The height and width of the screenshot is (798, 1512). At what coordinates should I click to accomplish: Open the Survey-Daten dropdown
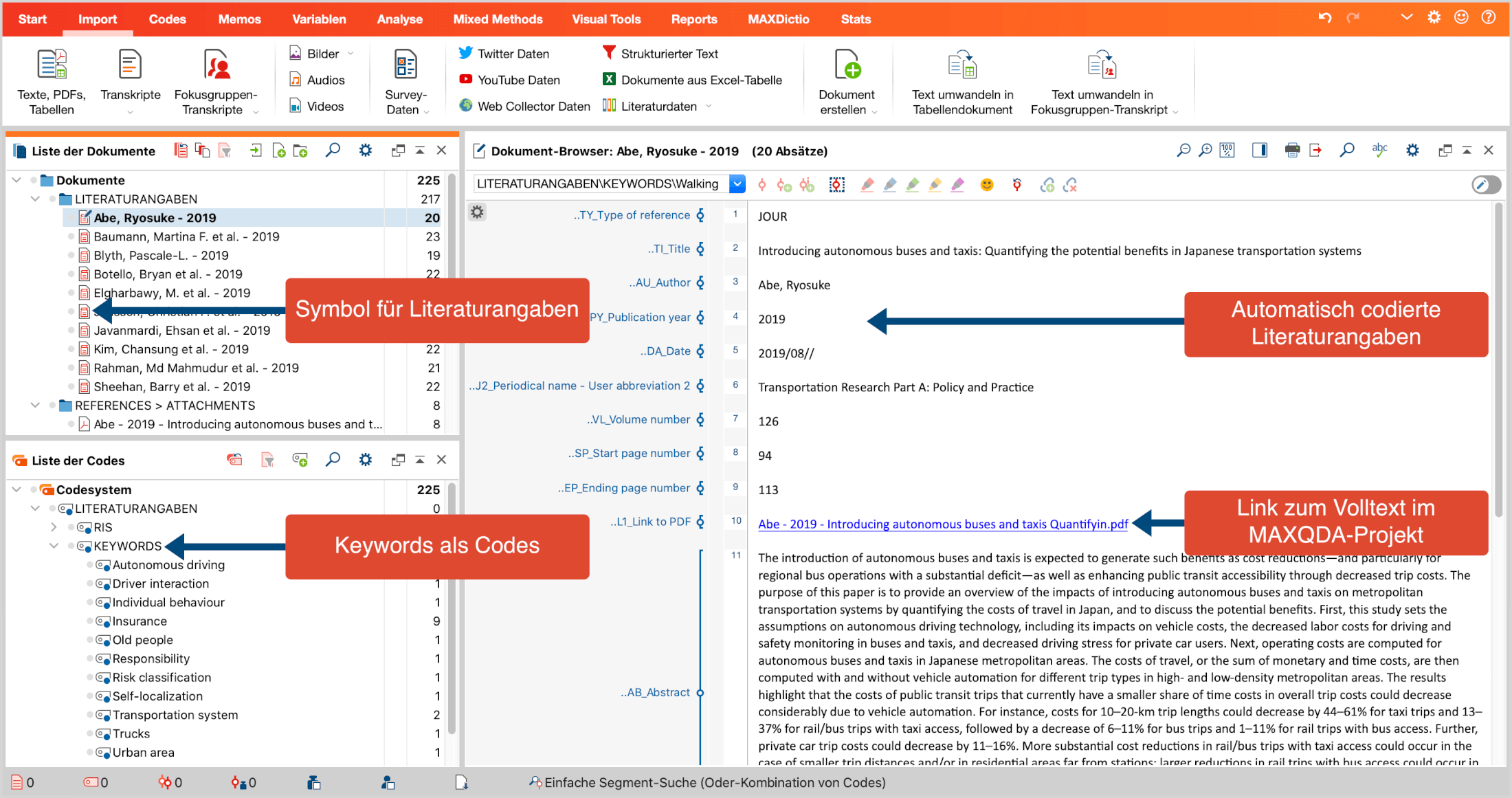(x=427, y=111)
